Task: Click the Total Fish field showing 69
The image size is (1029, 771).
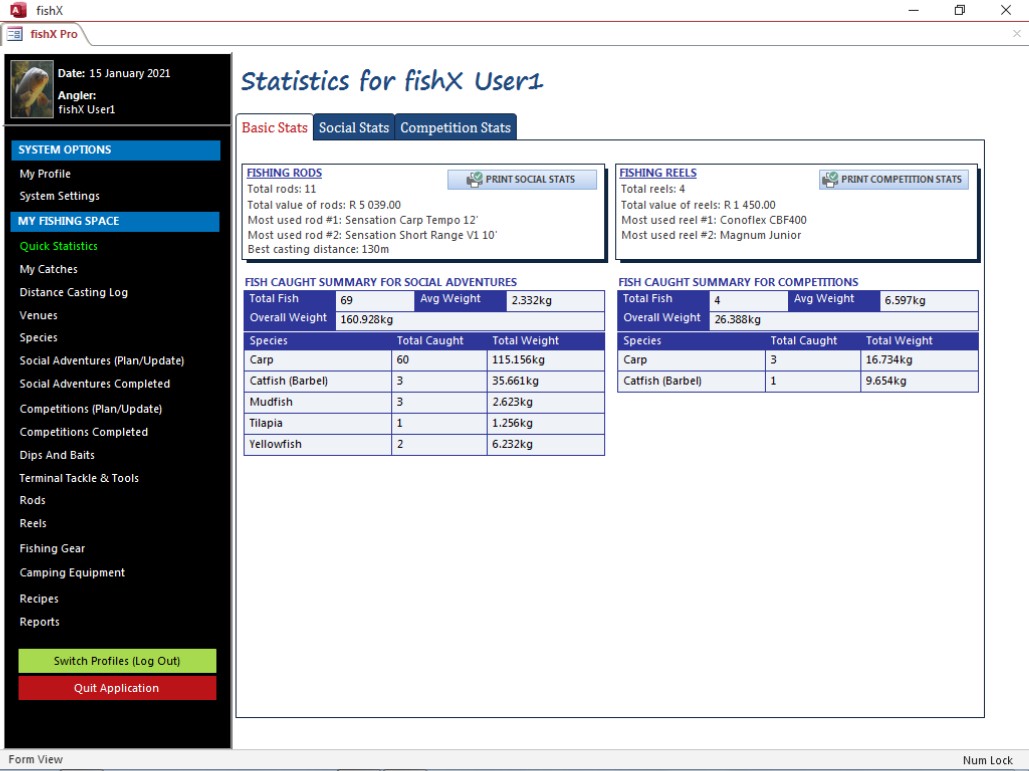Action: pyautogui.click(x=374, y=300)
